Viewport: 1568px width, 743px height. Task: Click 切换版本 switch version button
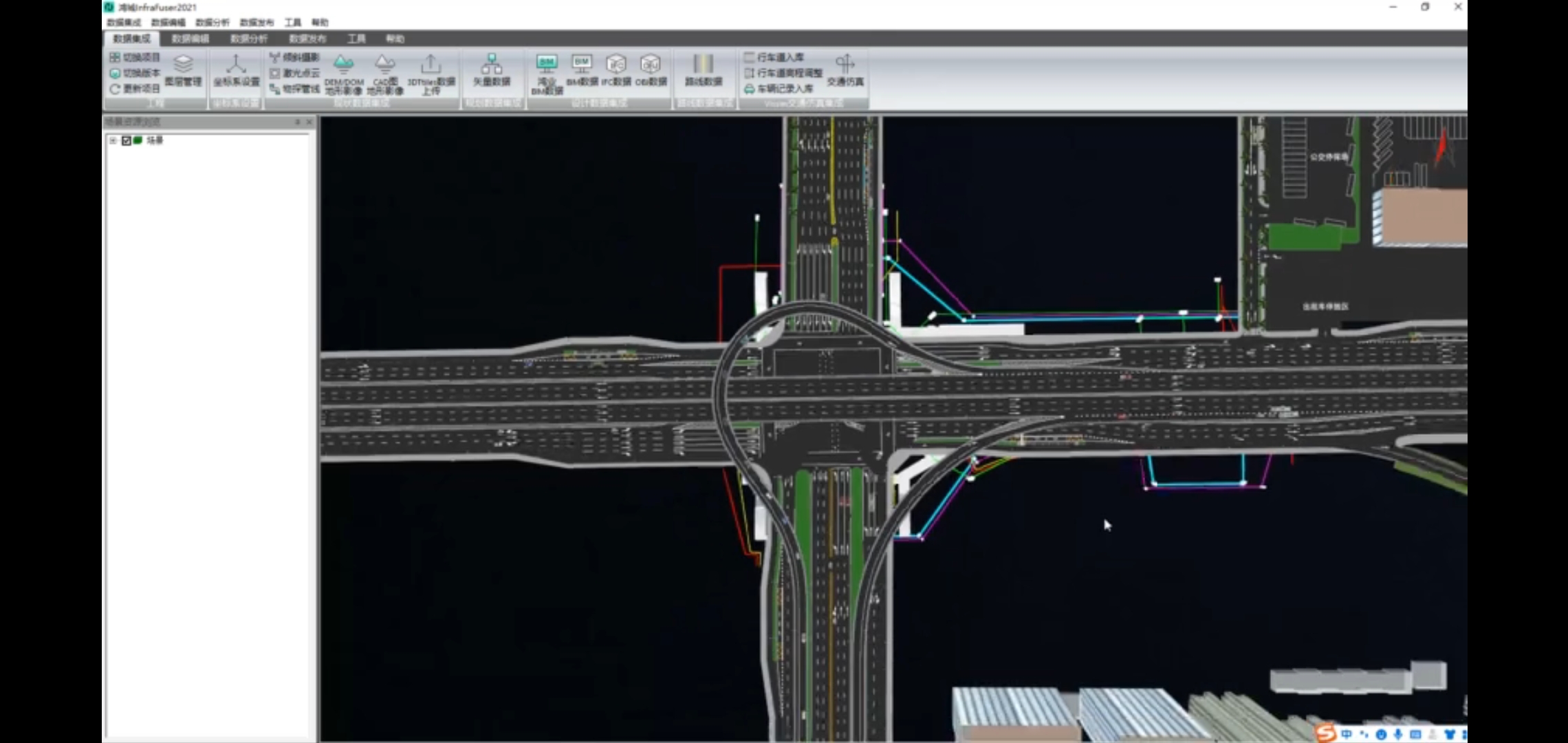click(135, 73)
